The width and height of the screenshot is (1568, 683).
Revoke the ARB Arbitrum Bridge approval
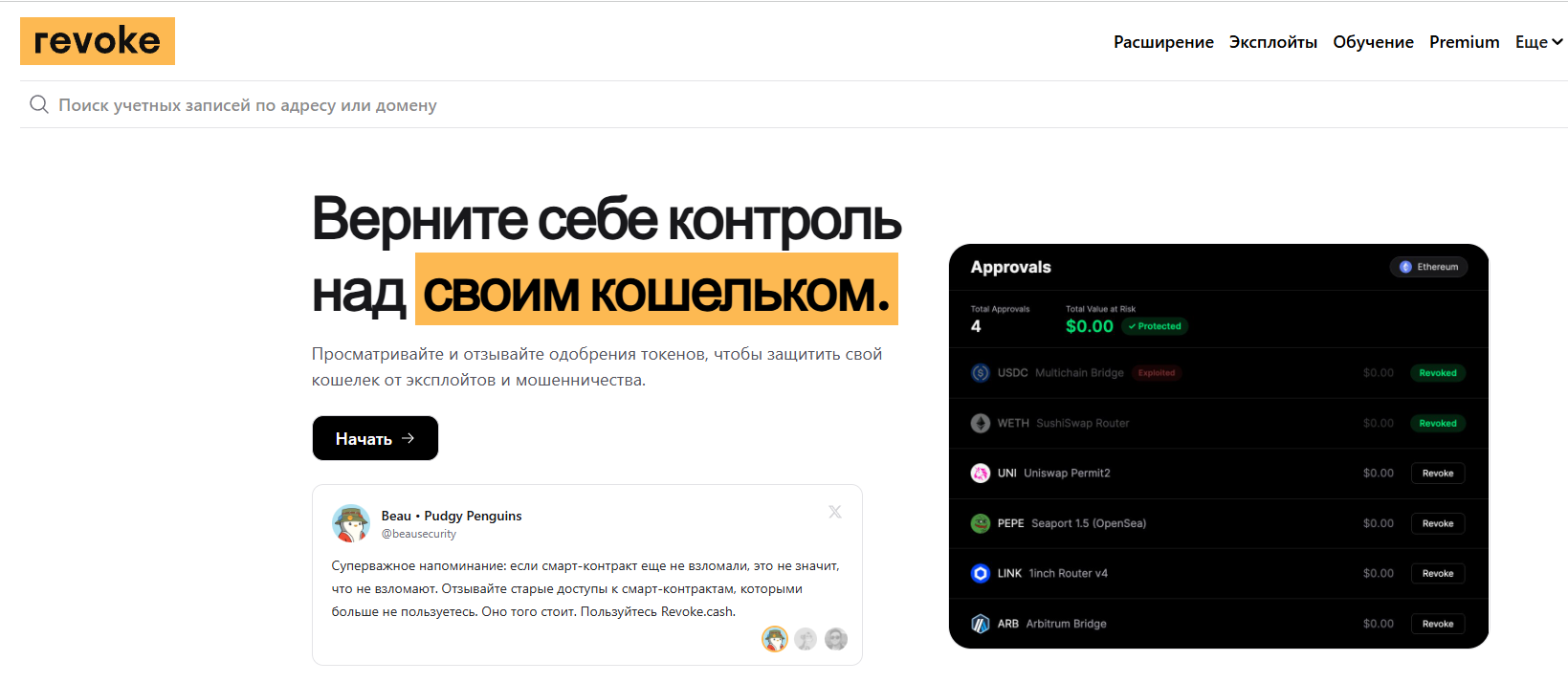click(1438, 624)
